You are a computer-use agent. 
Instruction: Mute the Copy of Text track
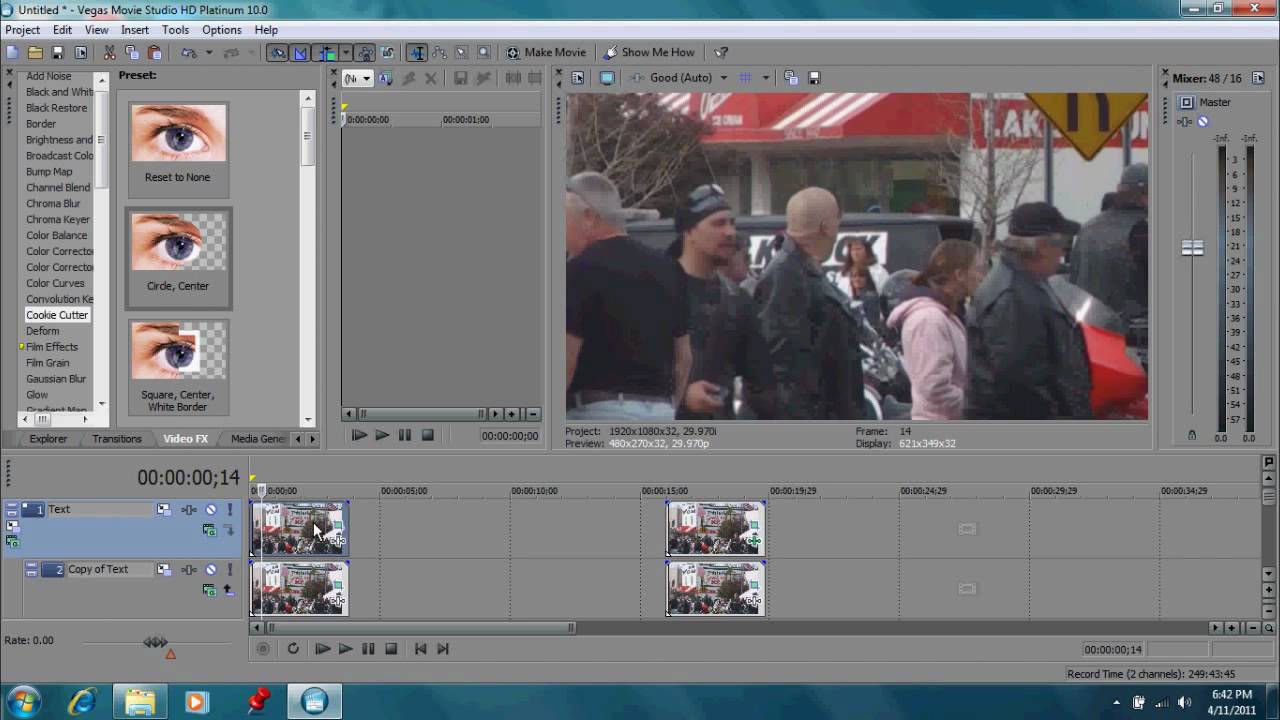click(x=211, y=570)
